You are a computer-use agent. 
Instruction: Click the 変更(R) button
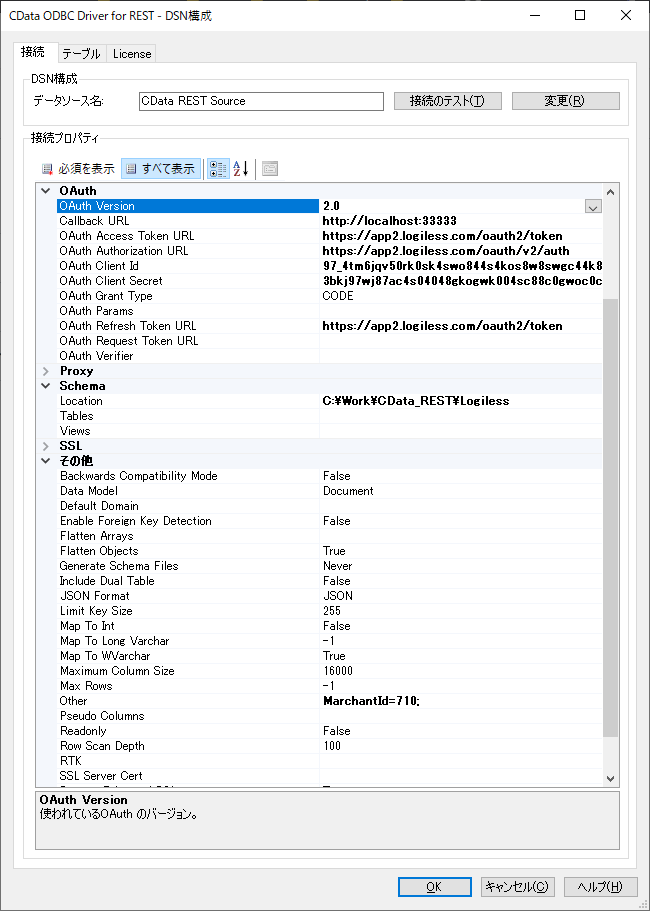(565, 101)
